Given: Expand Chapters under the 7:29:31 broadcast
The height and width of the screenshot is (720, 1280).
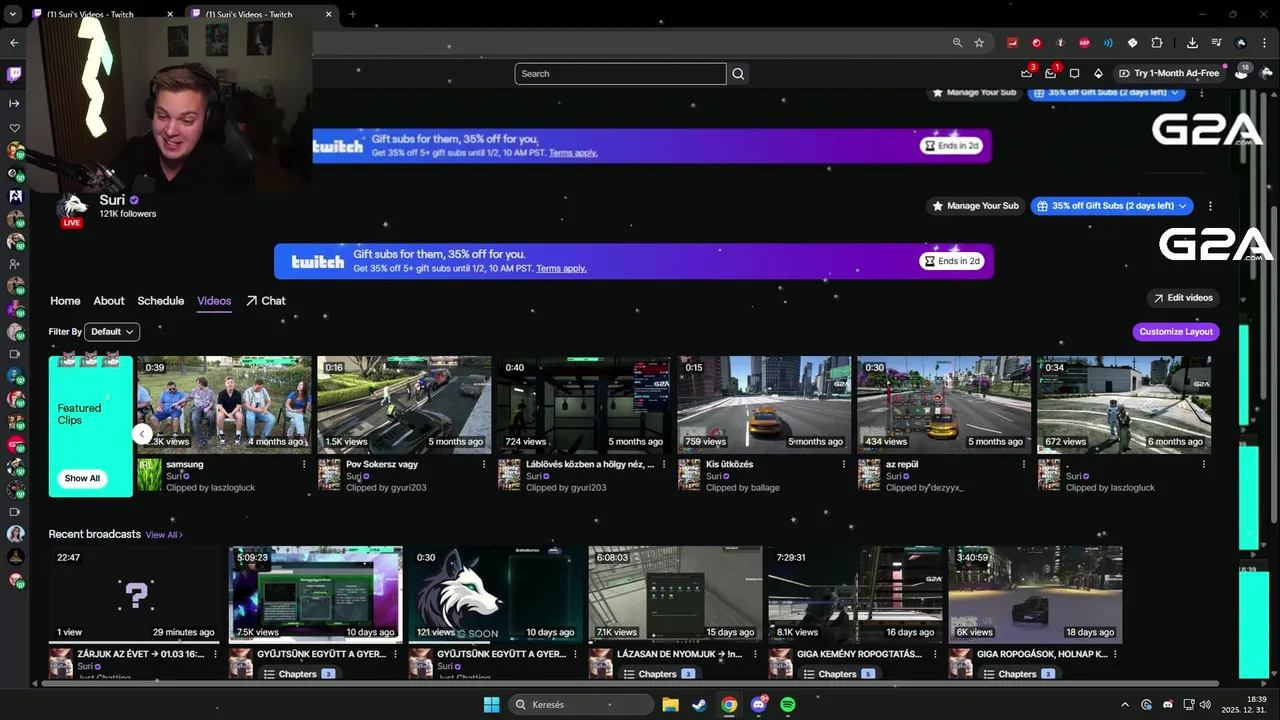Looking at the screenshot, I should click(x=838, y=674).
